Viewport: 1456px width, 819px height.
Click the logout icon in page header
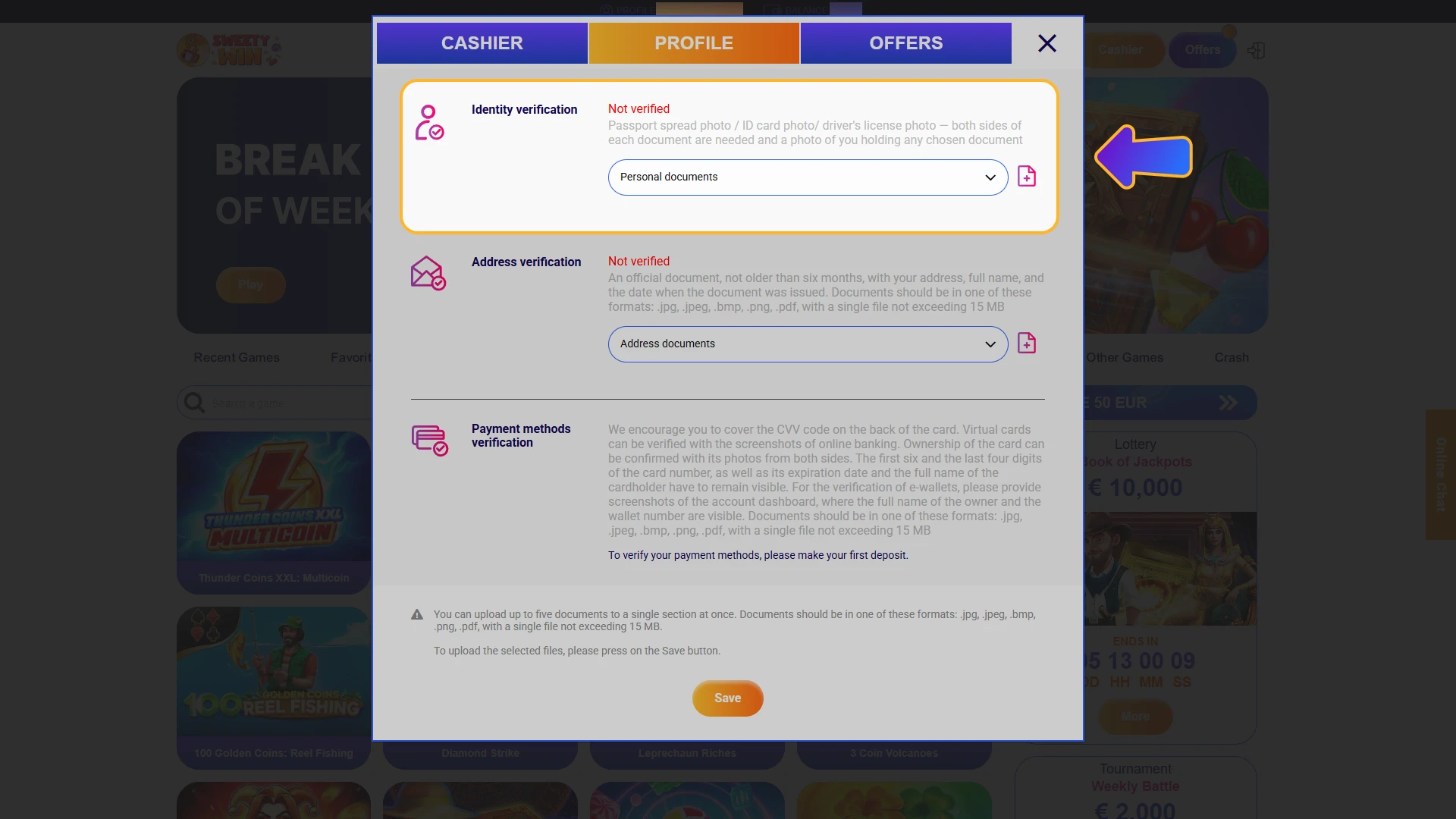click(x=1256, y=50)
